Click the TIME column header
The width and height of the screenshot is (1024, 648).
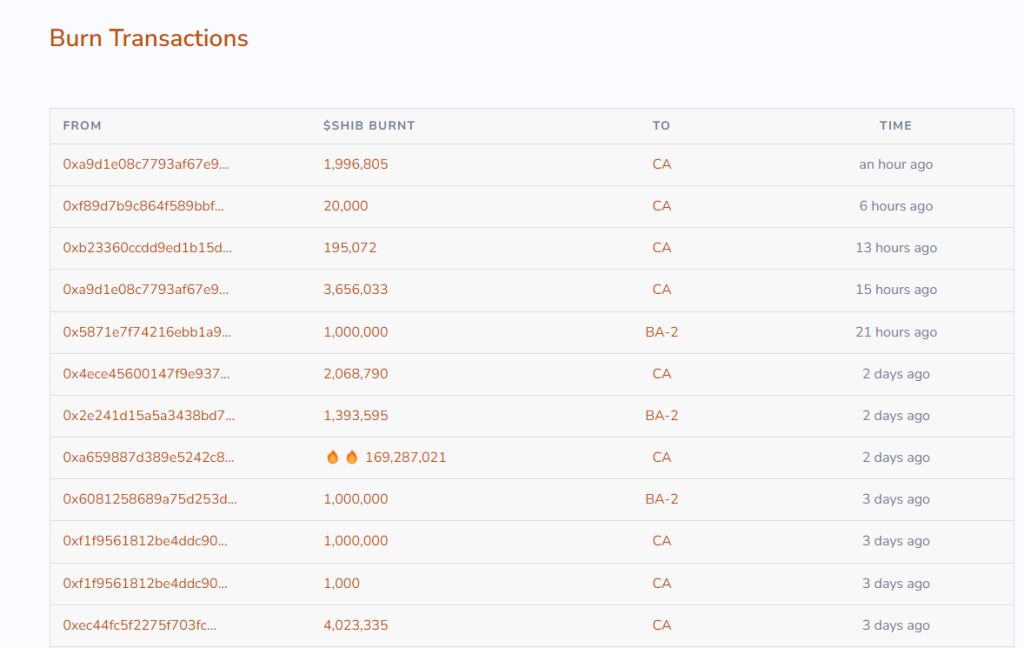pyautogui.click(x=895, y=125)
